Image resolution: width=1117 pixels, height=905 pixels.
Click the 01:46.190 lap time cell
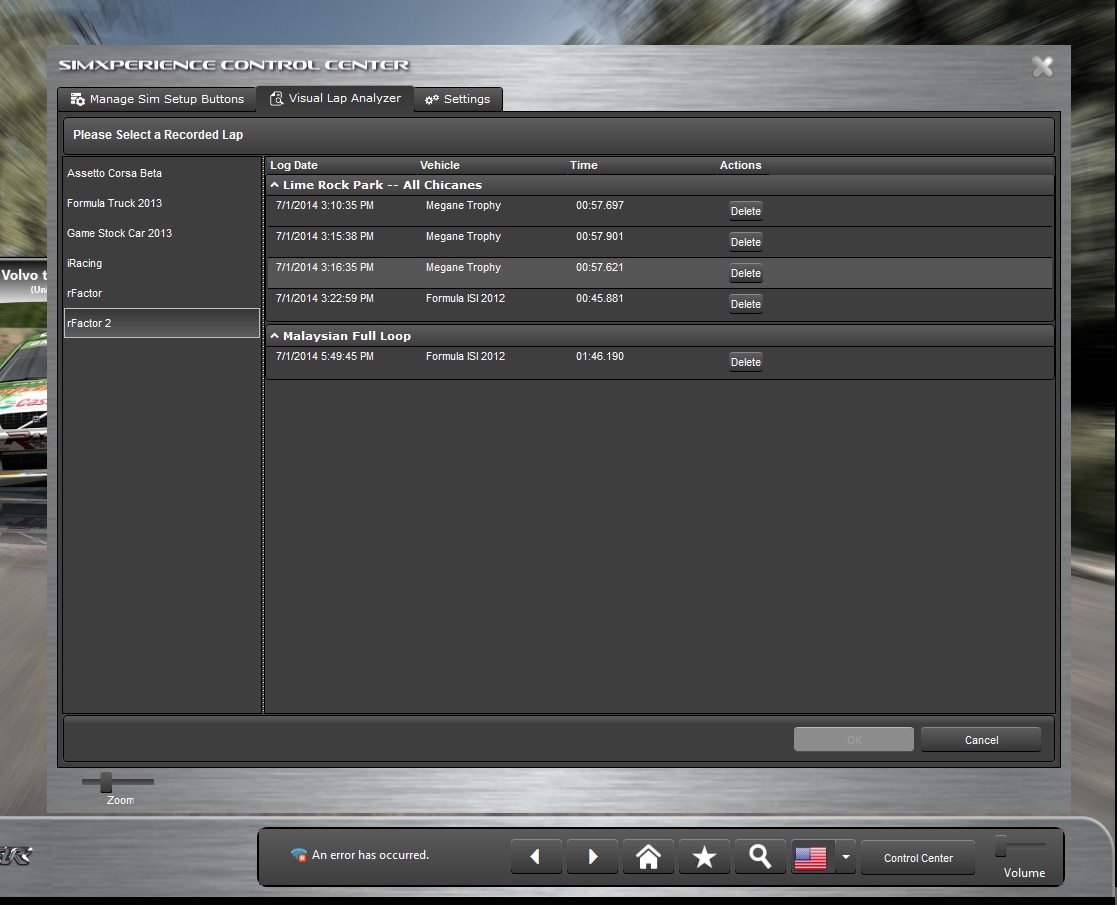[x=600, y=356]
